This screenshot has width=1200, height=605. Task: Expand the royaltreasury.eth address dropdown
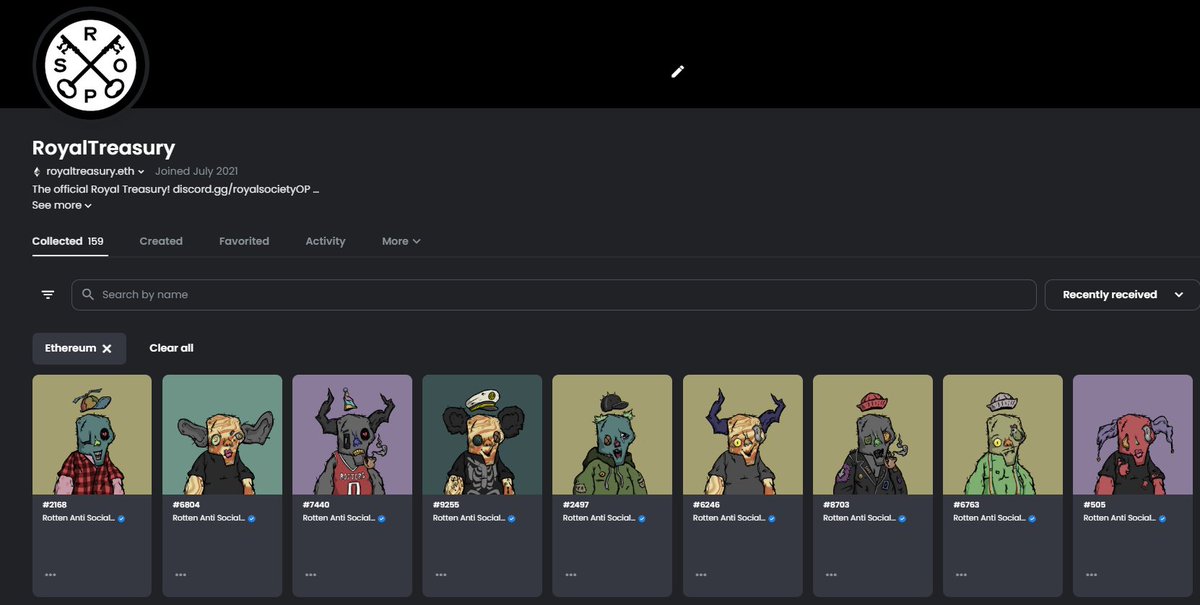click(141, 172)
